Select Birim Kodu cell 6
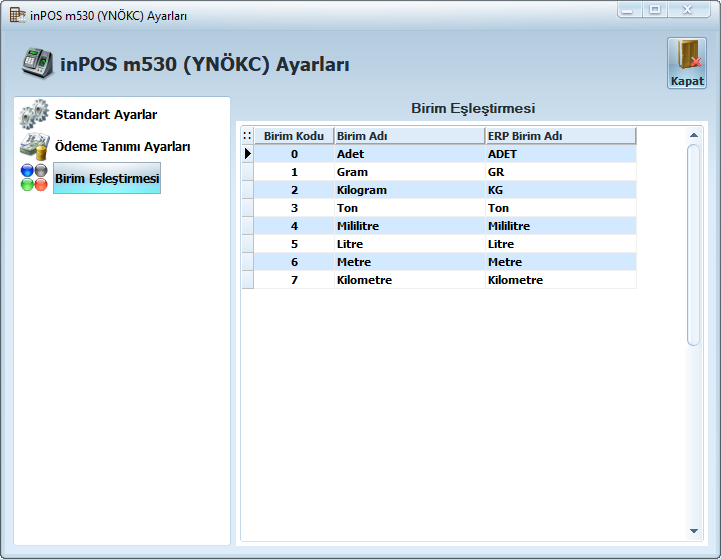Image resolution: width=721 pixels, height=559 pixels. pyautogui.click(x=294, y=262)
